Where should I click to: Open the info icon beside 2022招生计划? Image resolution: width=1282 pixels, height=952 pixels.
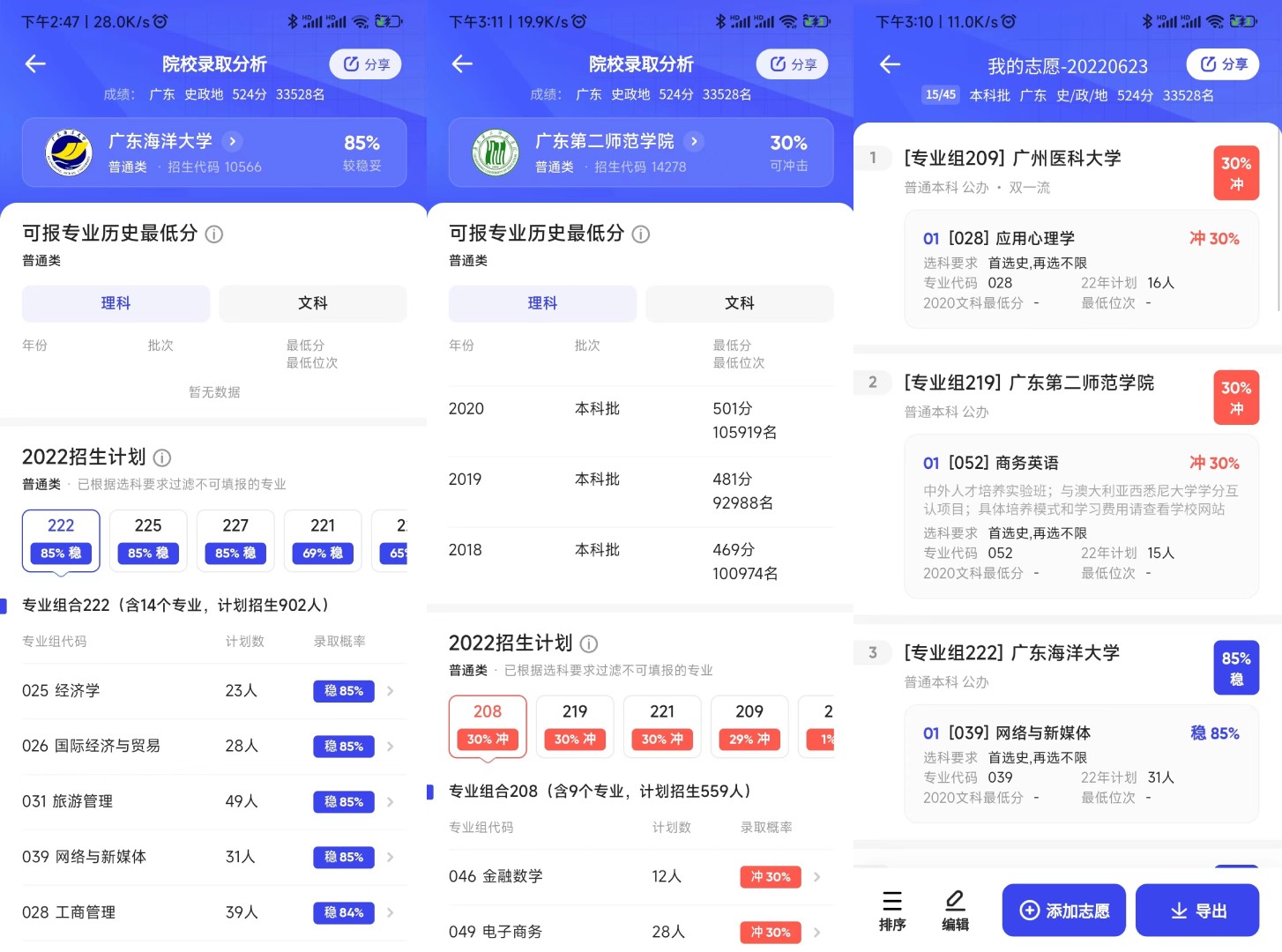[x=161, y=458]
